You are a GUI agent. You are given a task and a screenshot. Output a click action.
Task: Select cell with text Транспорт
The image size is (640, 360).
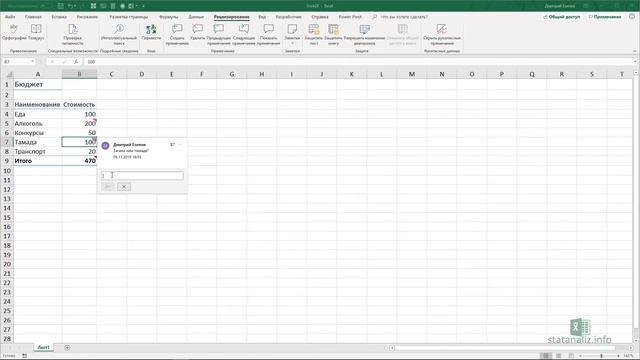pyautogui.click(x=38, y=151)
